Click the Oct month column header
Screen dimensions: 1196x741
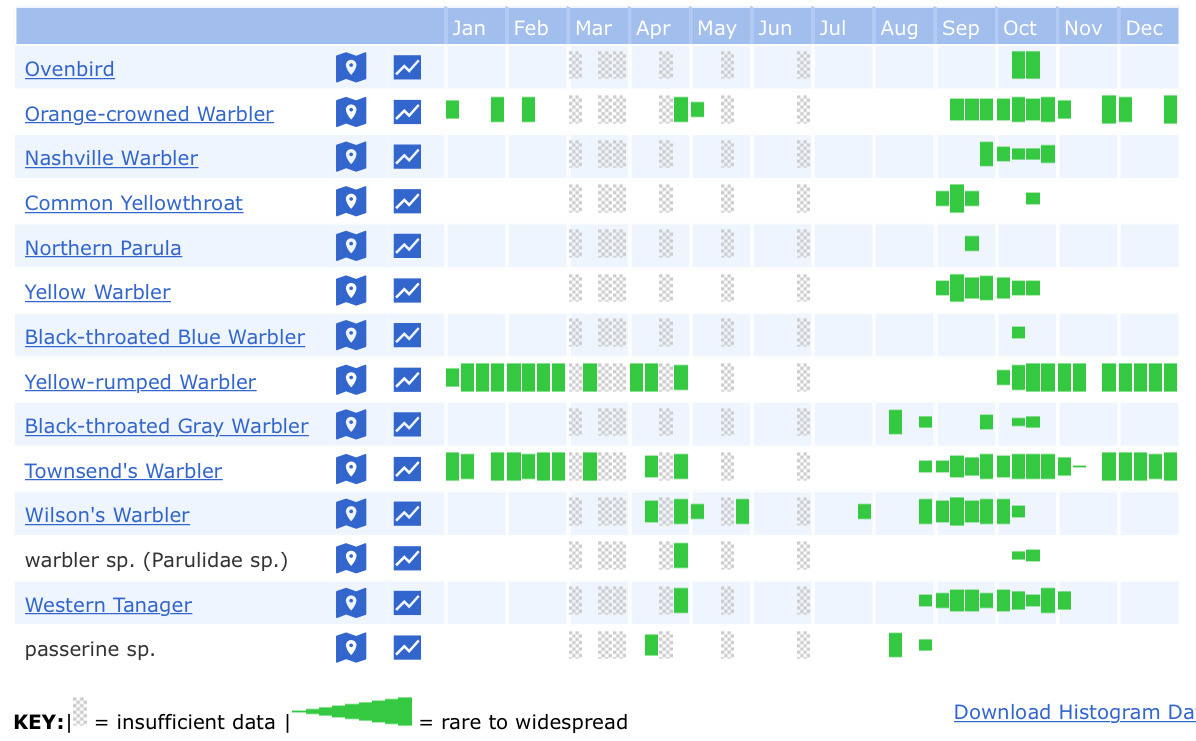[x=1020, y=28]
